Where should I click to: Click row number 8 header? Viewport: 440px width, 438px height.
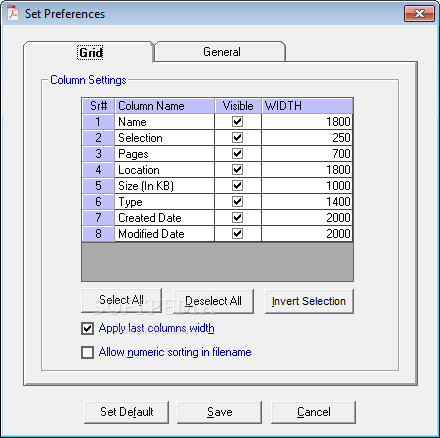(98, 234)
